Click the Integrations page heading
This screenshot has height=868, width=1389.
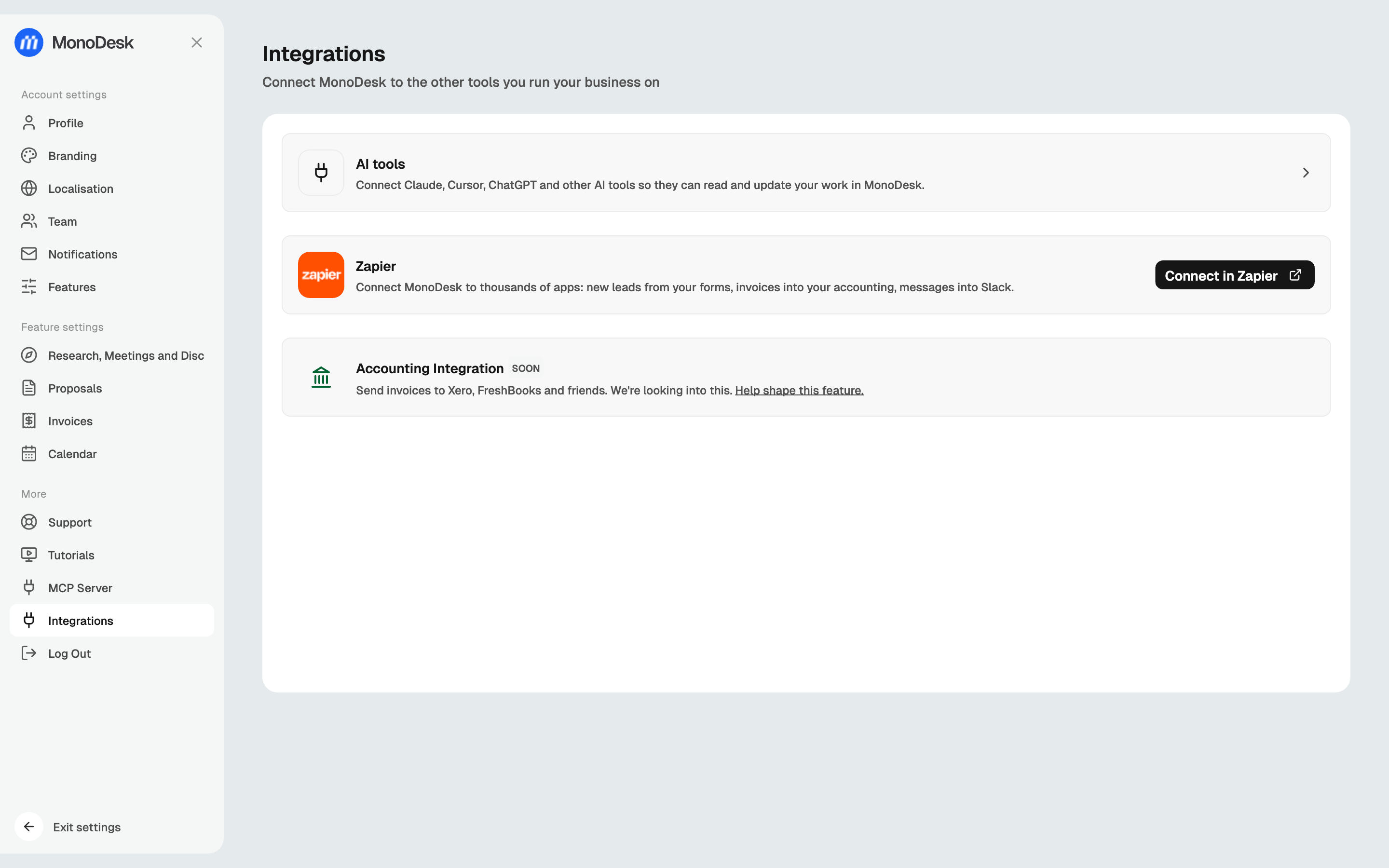coord(324,54)
